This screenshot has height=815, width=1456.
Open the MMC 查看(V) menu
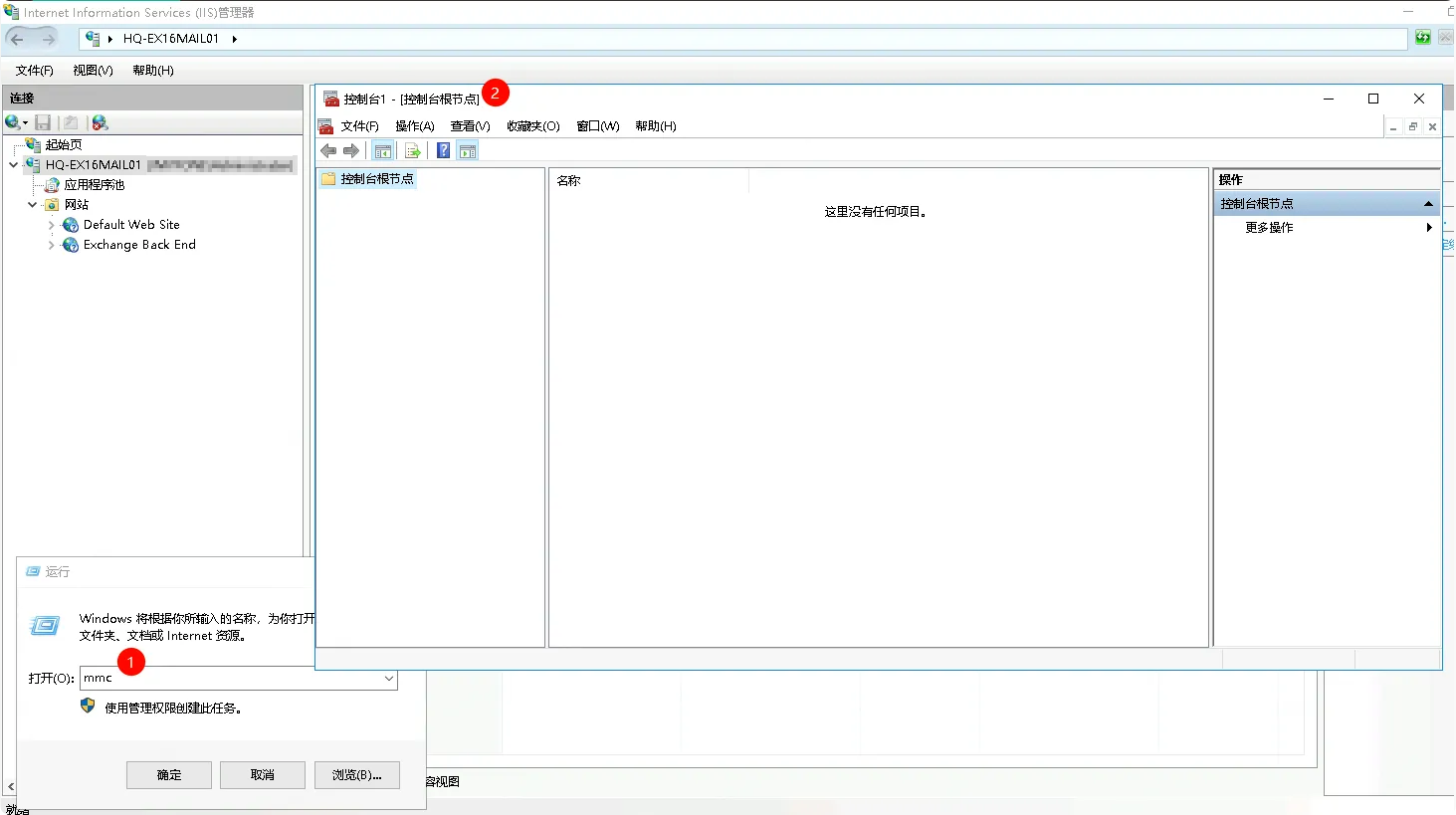click(471, 126)
